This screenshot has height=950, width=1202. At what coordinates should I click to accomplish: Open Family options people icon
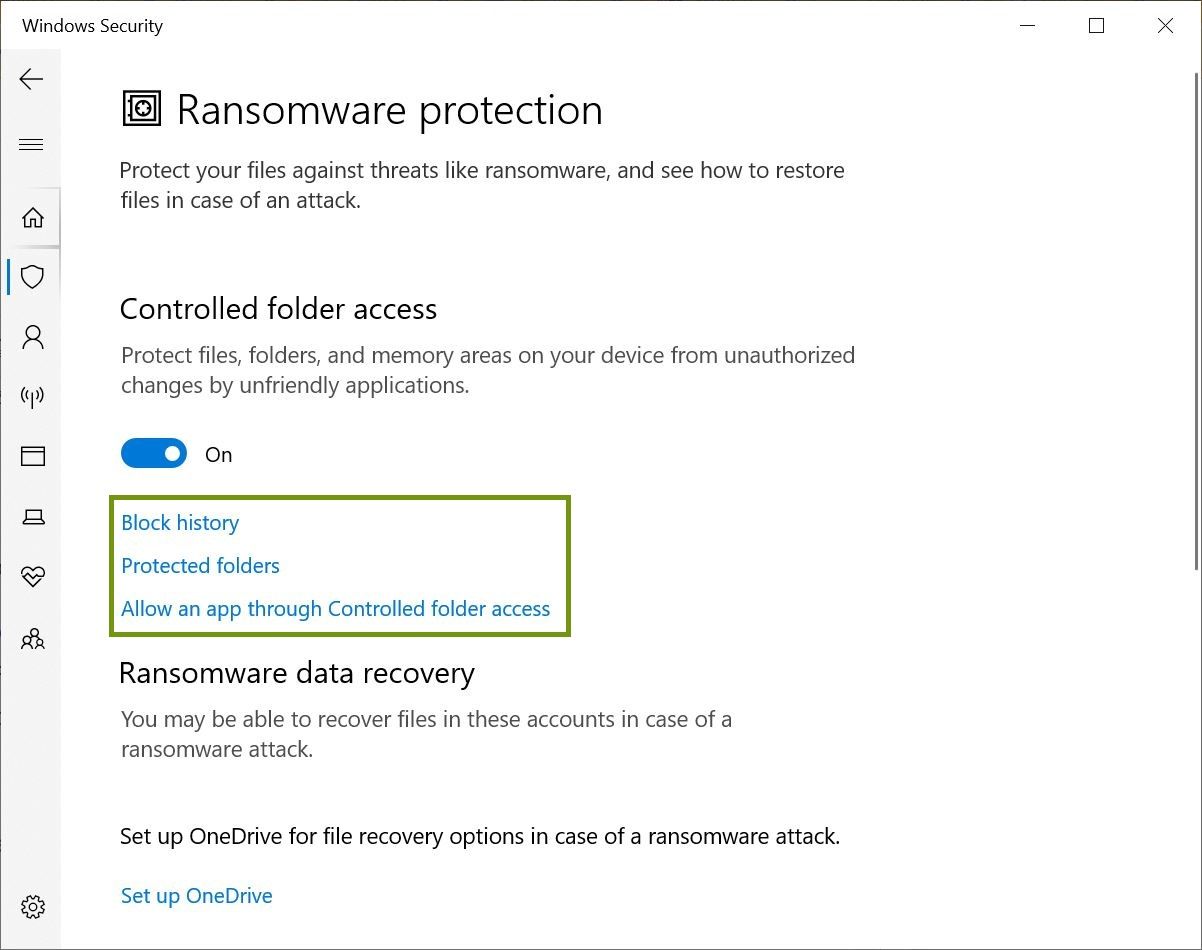[x=32, y=639]
